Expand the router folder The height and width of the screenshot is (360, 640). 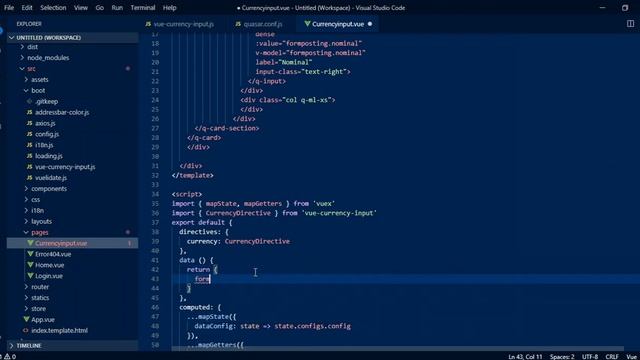point(73,287)
